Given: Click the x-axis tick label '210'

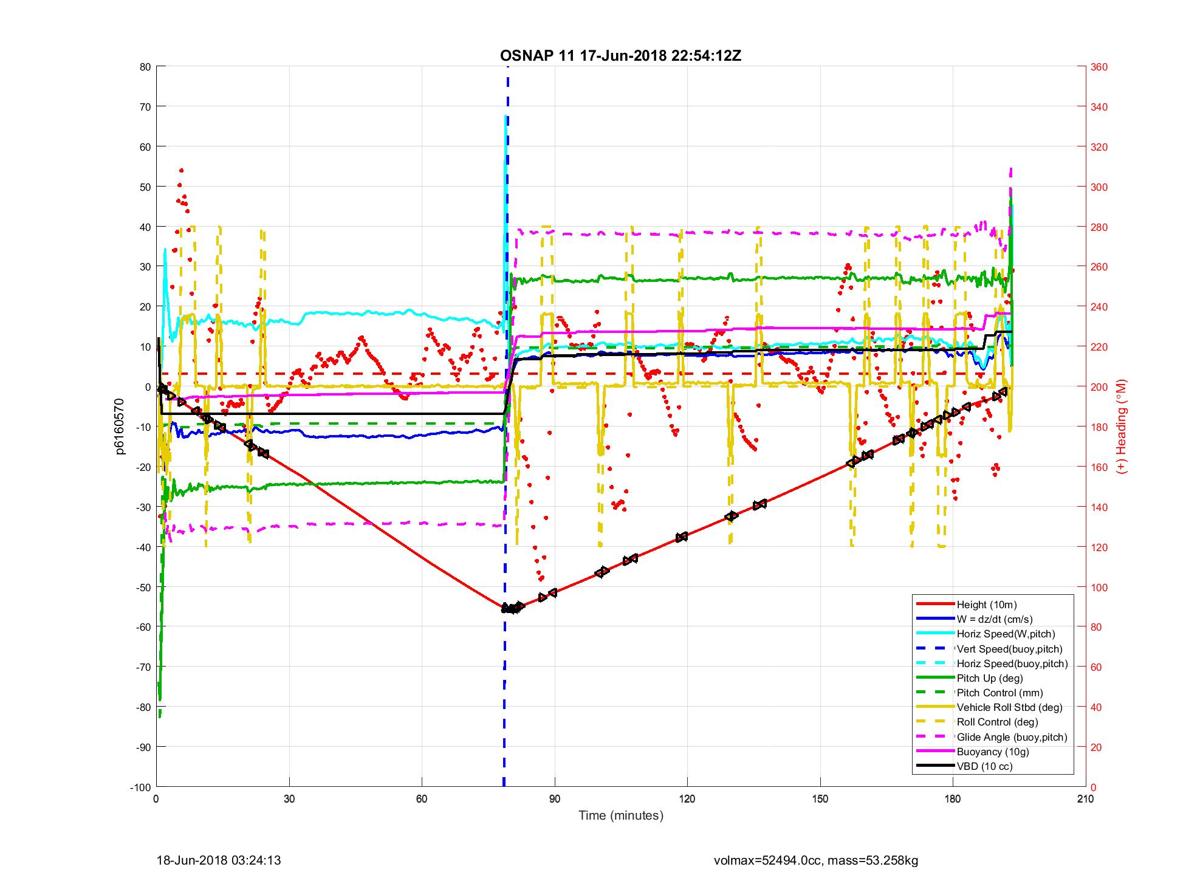Looking at the screenshot, I should coord(1085,798).
